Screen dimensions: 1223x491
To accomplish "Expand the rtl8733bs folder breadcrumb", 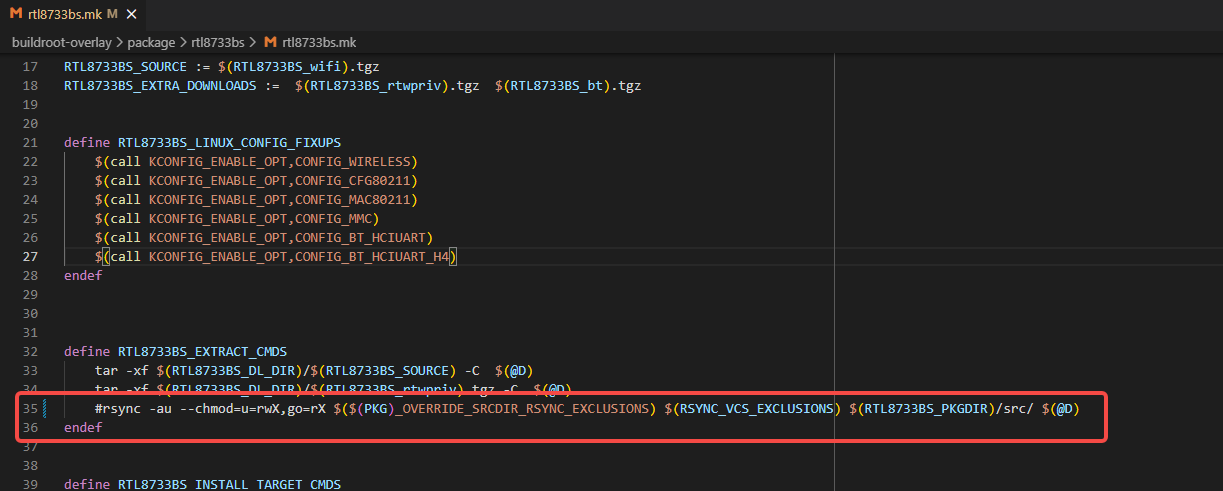I will tap(218, 42).
